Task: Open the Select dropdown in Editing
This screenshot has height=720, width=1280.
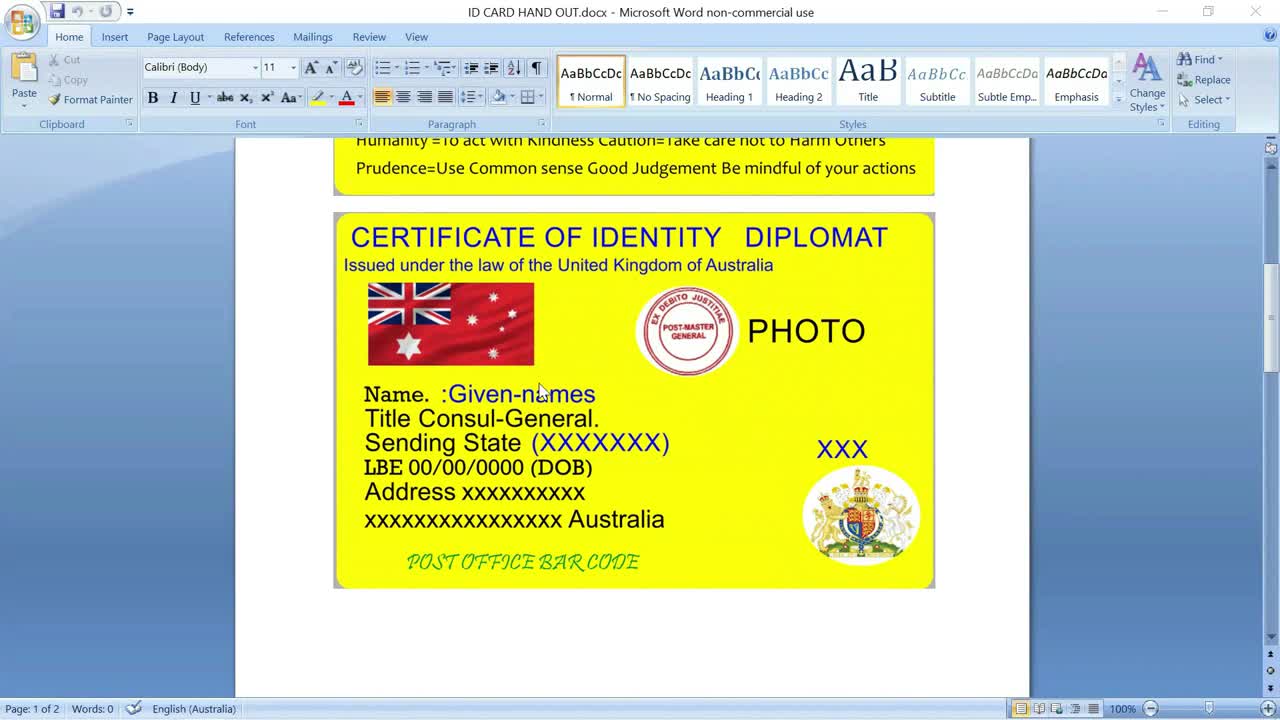Action: coord(1203,100)
